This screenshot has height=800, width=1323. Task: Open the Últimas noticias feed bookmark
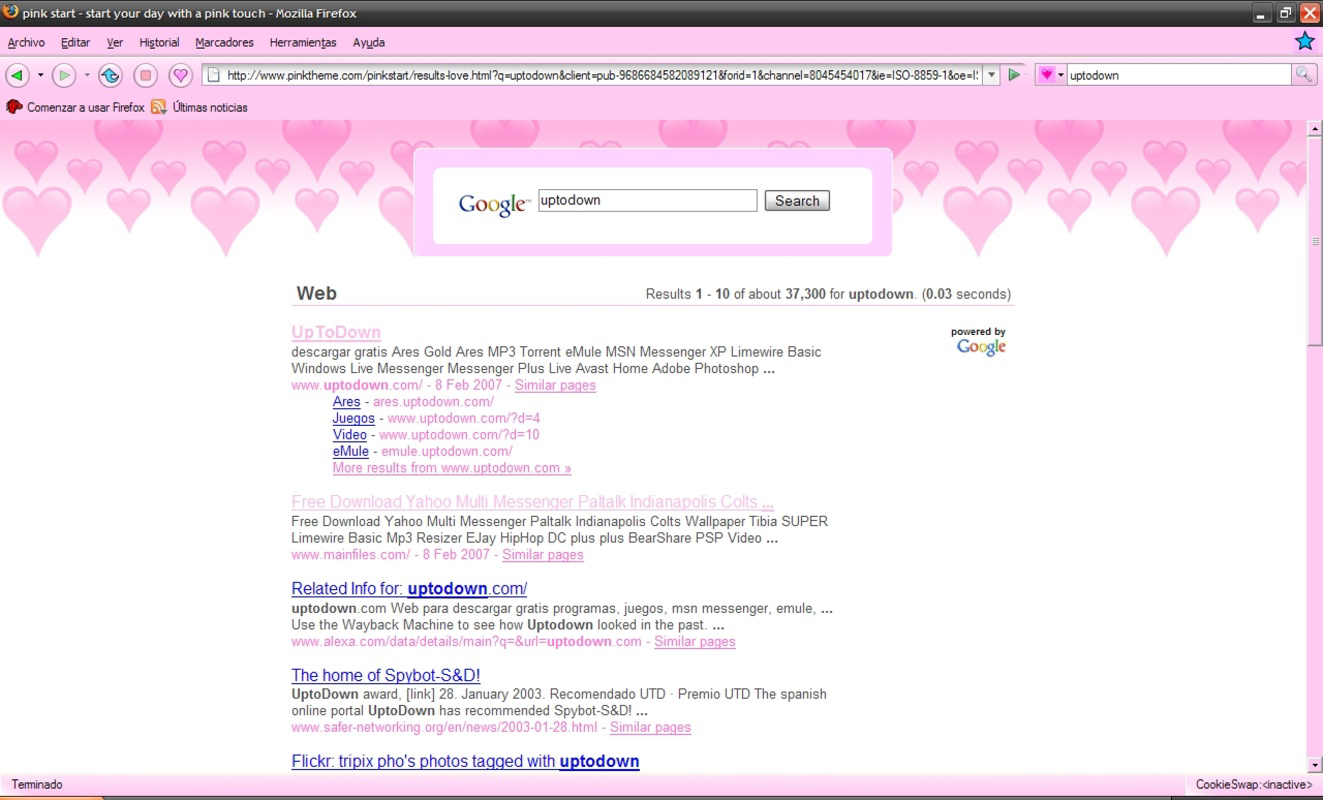pyautogui.click(x=199, y=107)
